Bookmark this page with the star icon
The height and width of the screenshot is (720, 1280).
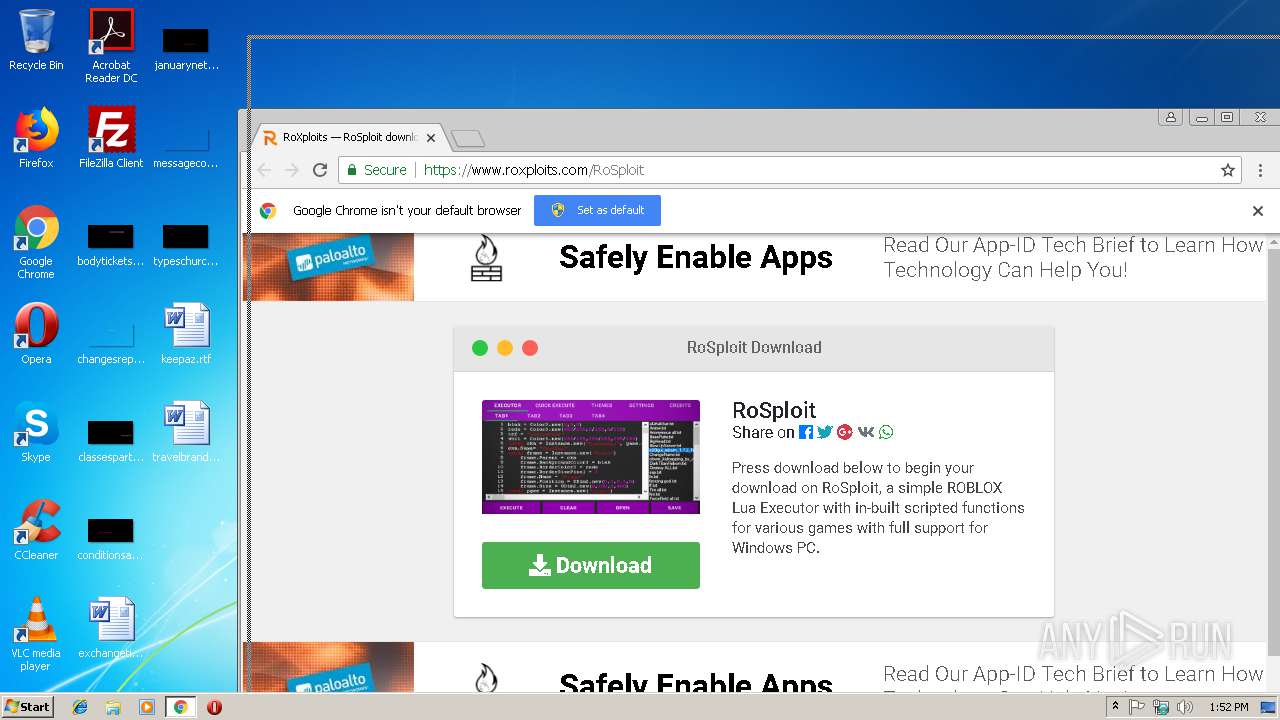coord(1228,170)
